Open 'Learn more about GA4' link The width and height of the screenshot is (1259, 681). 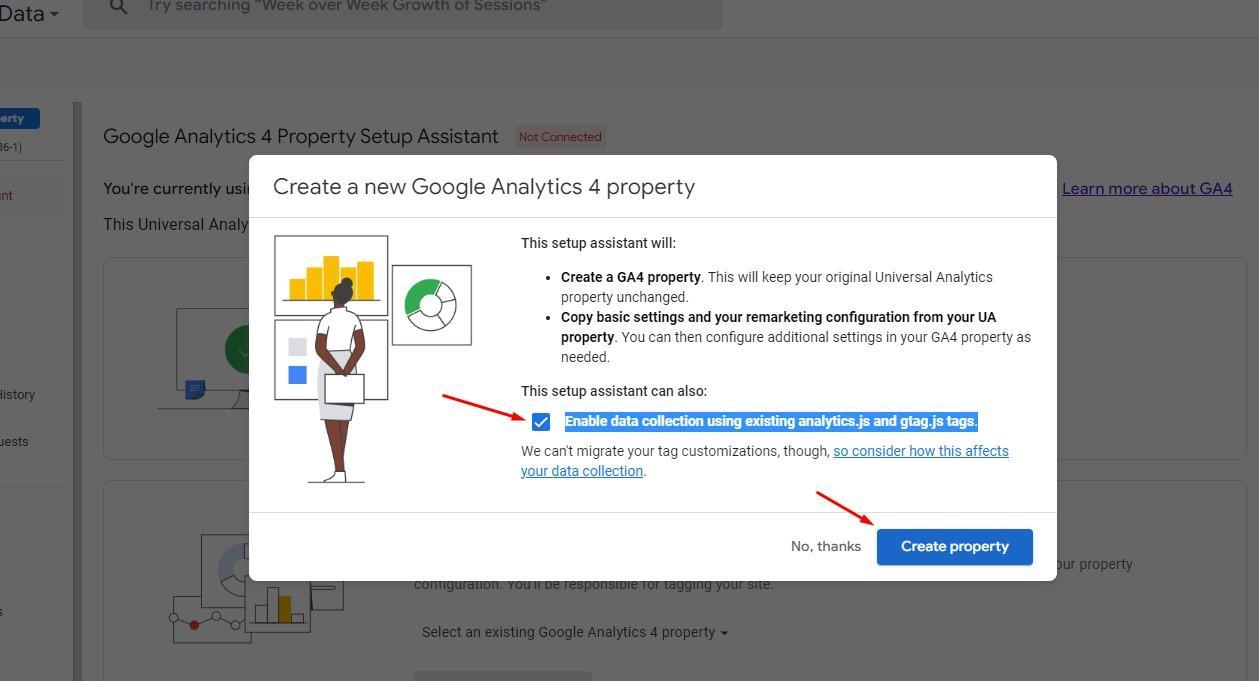coord(1146,189)
